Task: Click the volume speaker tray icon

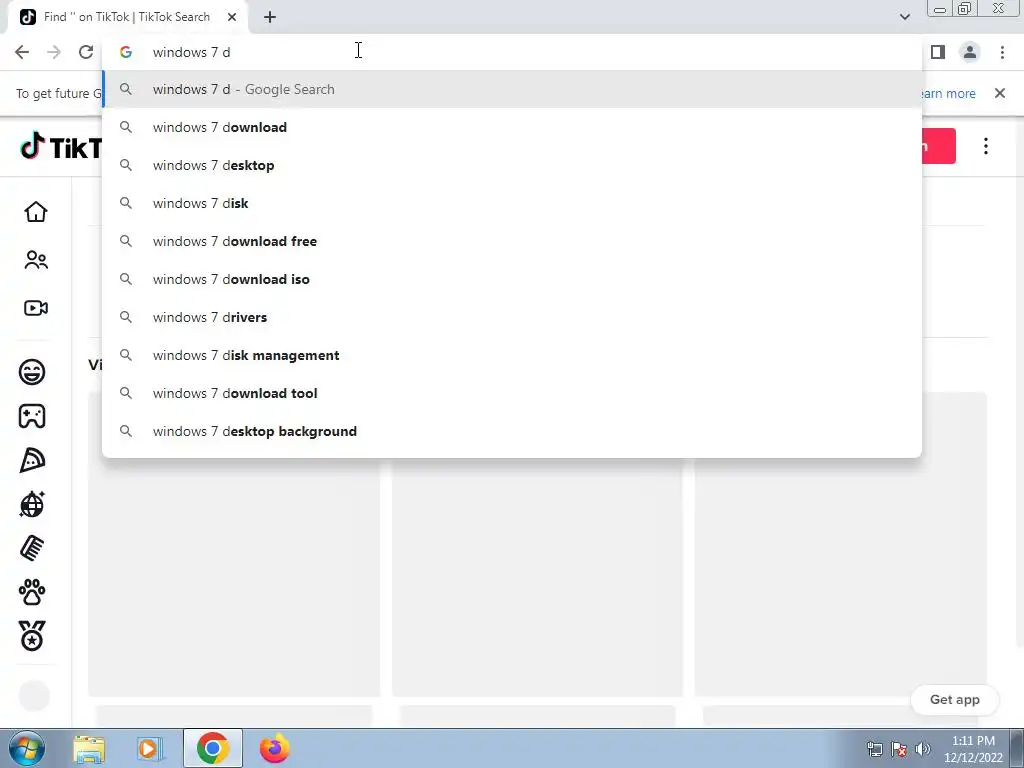Action: point(923,749)
